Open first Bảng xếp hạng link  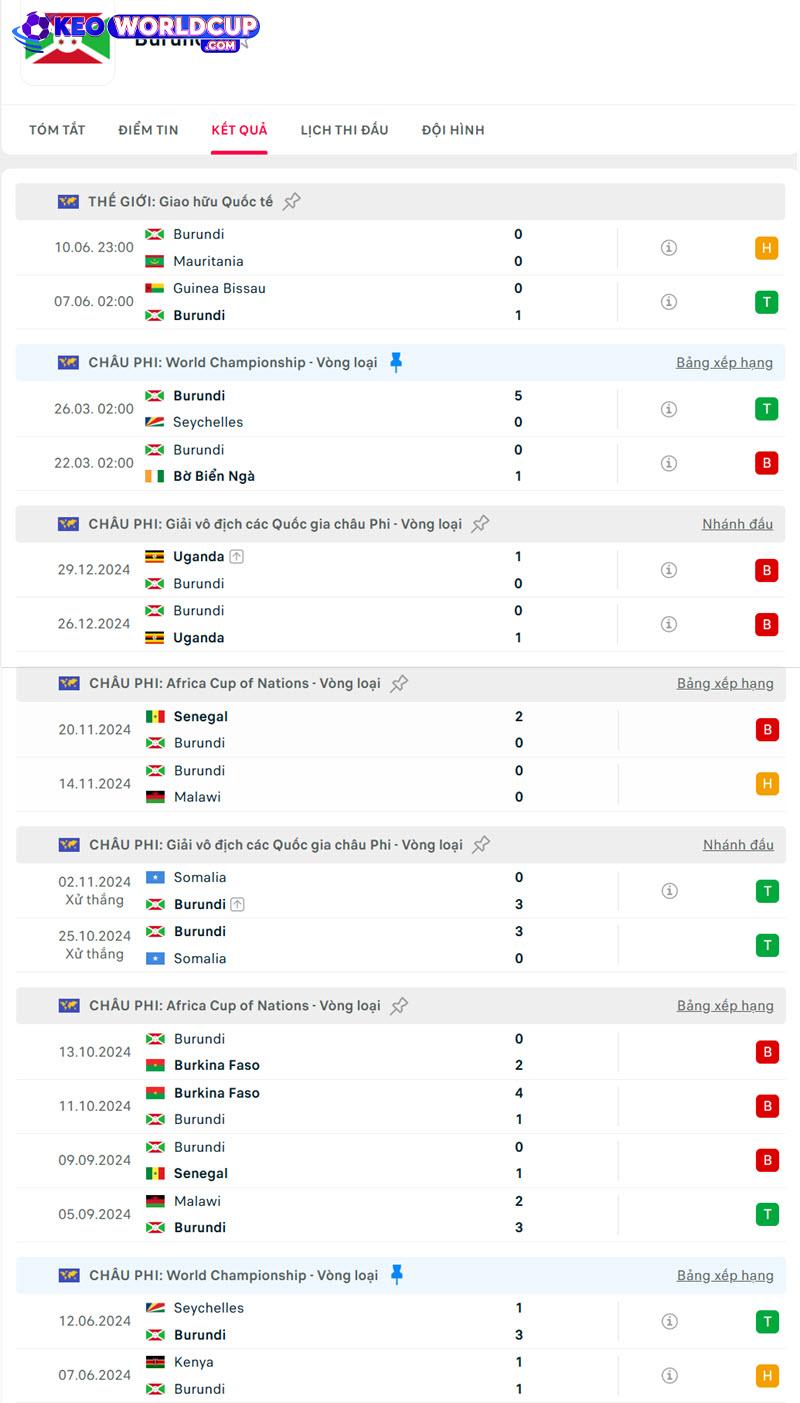[x=724, y=362]
